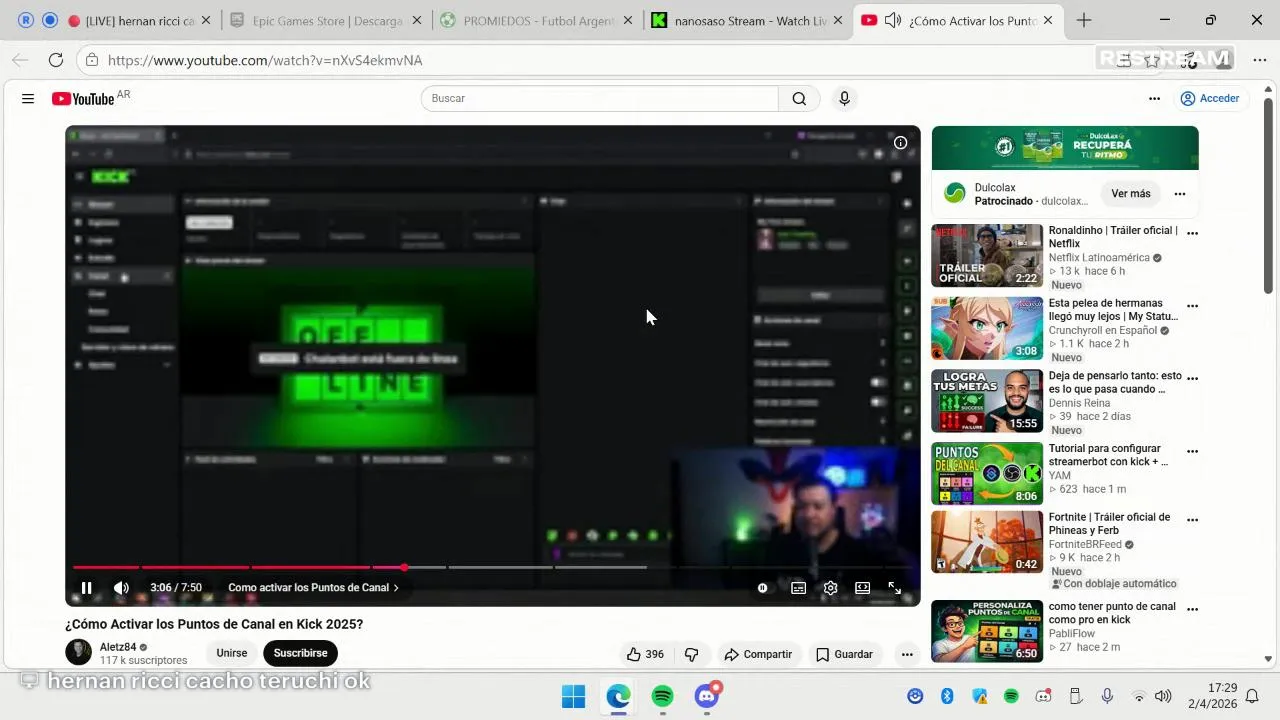The image size is (1280, 720).
Task: Save the video with Guardar
Action: coord(845,654)
